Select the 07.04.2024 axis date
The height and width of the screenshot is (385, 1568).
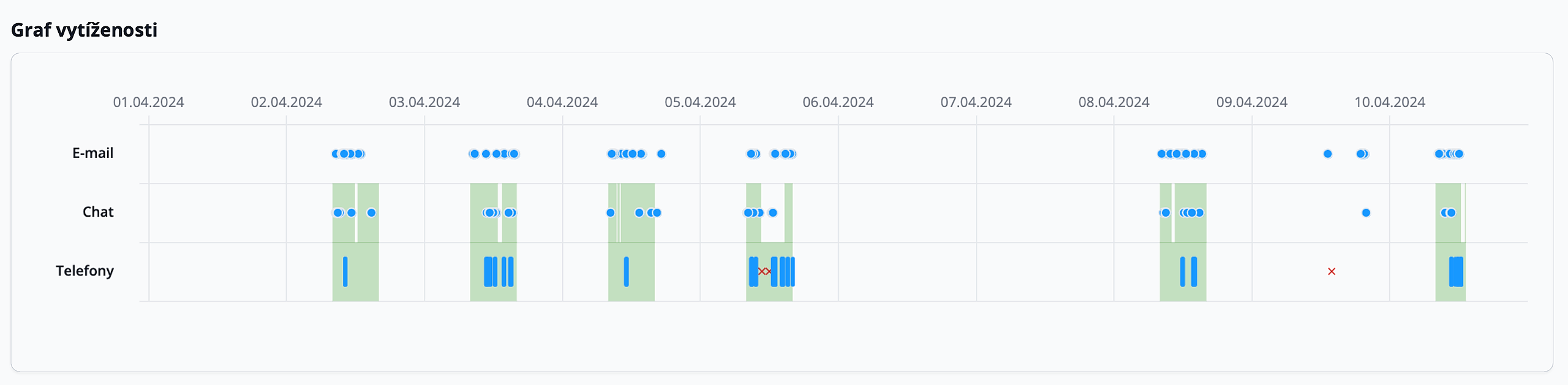976,102
